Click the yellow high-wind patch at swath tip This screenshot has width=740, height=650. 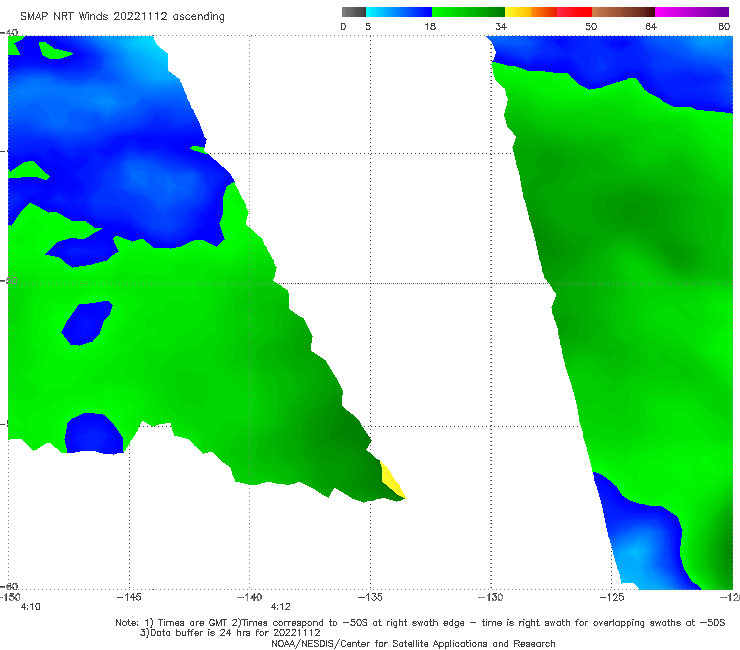point(392,481)
